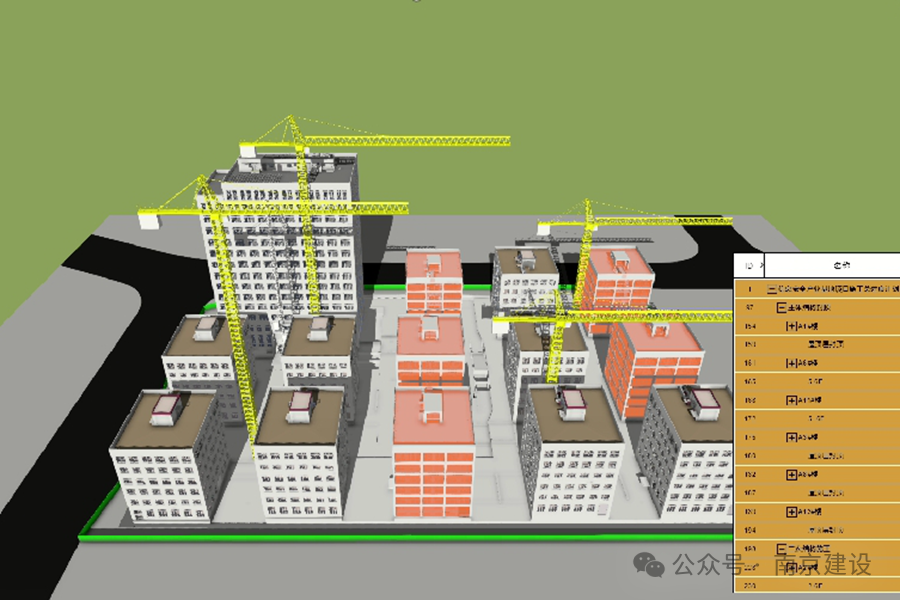Image resolution: width=900 pixels, height=600 pixels.
Task: Select the tall white high-rise building model
Action: pos(281,241)
